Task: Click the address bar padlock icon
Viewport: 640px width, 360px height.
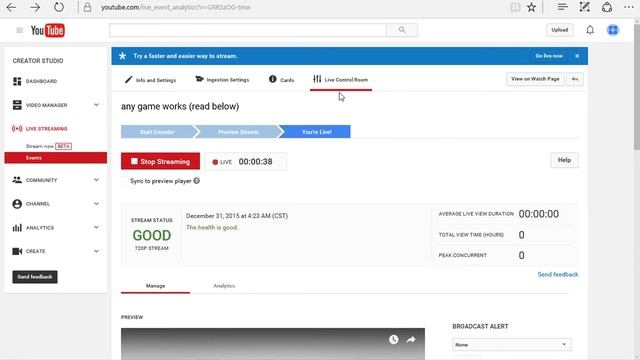Action: (x=87, y=7)
